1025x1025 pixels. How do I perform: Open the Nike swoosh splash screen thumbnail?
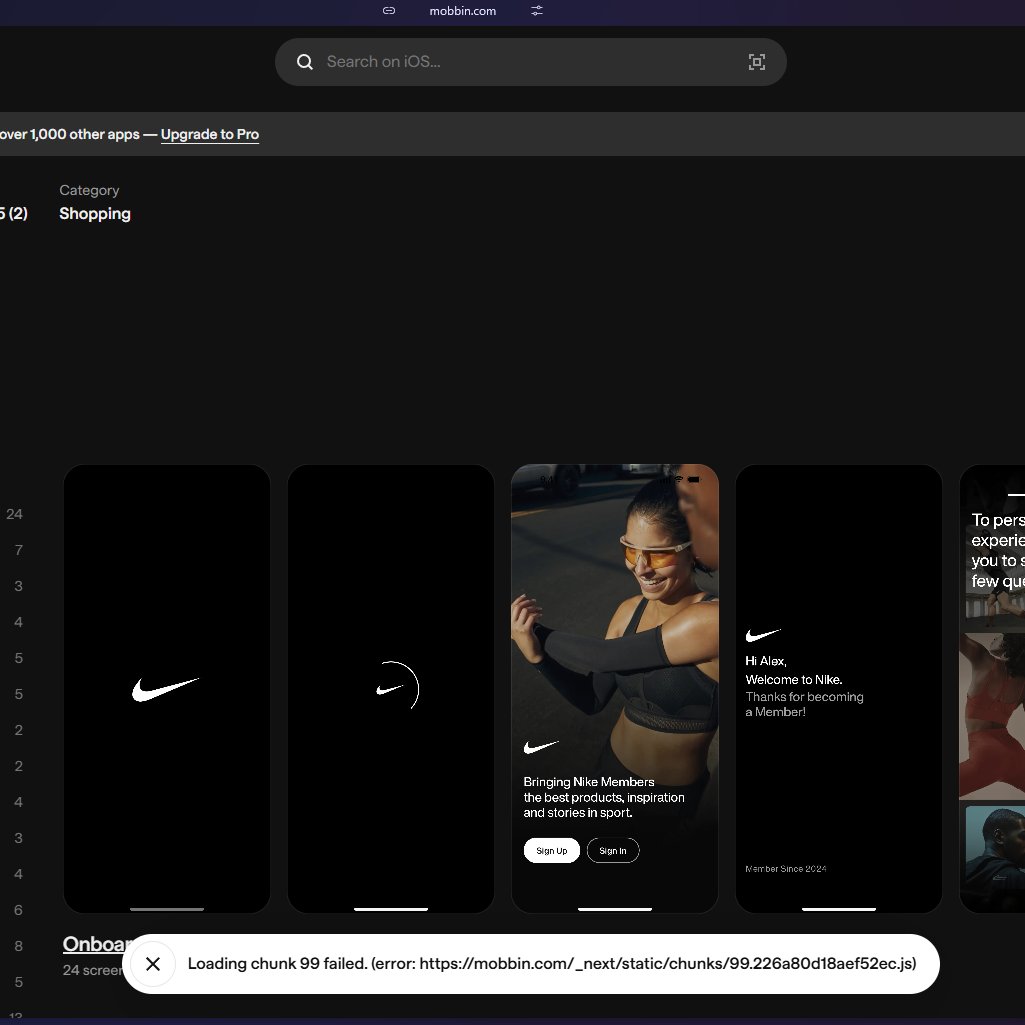(167, 688)
